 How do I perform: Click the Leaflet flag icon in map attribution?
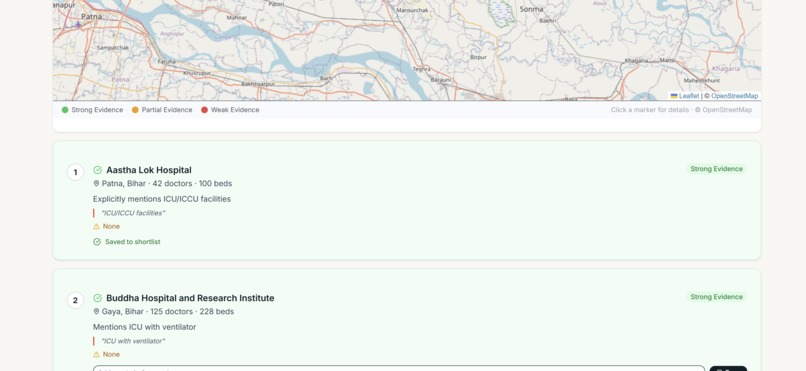(x=674, y=96)
